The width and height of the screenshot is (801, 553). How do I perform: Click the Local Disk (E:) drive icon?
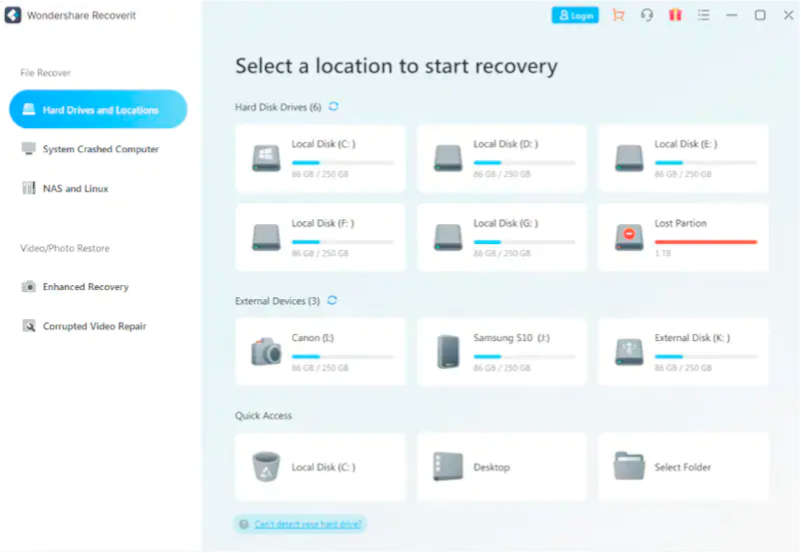(x=629, y=158)
